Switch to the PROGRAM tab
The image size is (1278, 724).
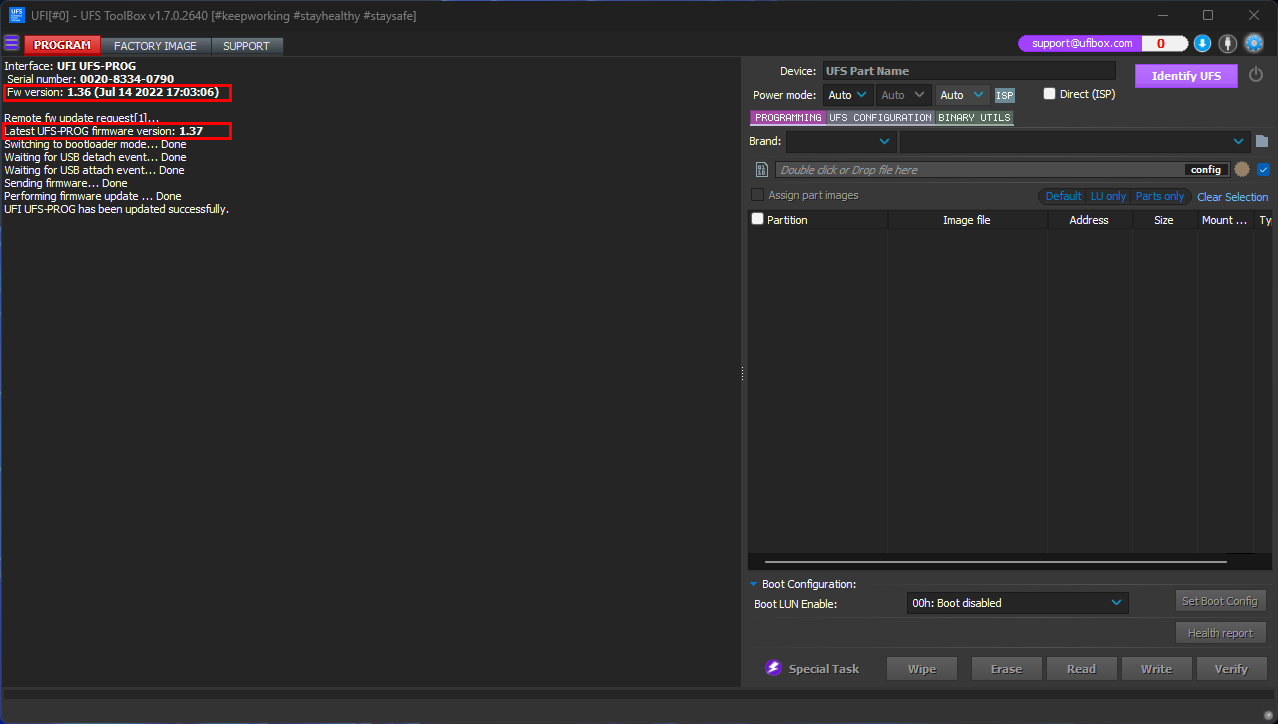pos(62,45)
